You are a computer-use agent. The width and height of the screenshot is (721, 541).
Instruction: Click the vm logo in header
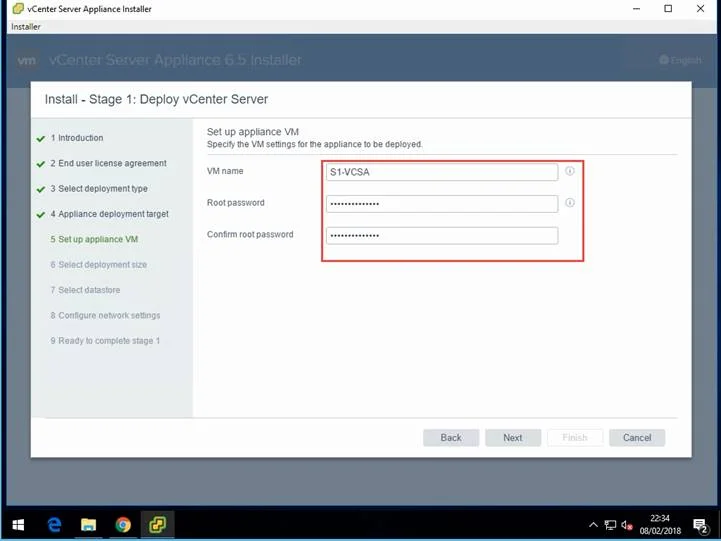point(27,60)
